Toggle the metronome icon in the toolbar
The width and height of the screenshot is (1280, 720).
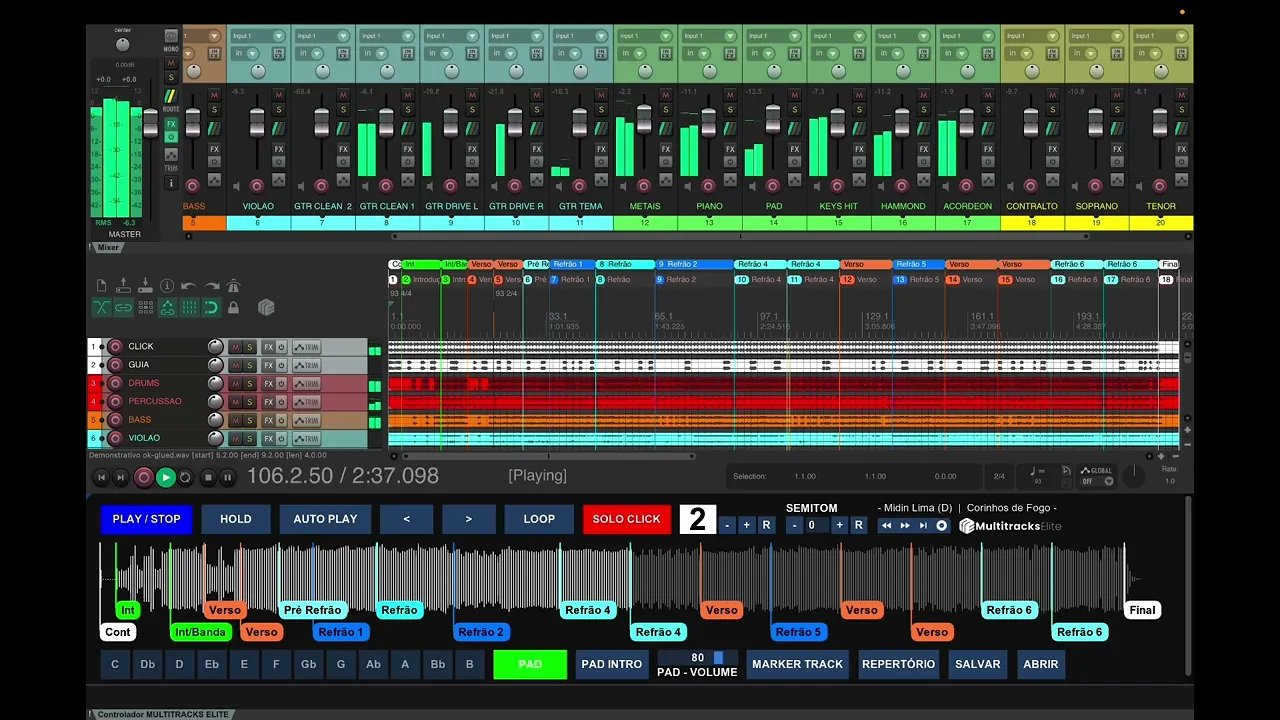[233, 286]
